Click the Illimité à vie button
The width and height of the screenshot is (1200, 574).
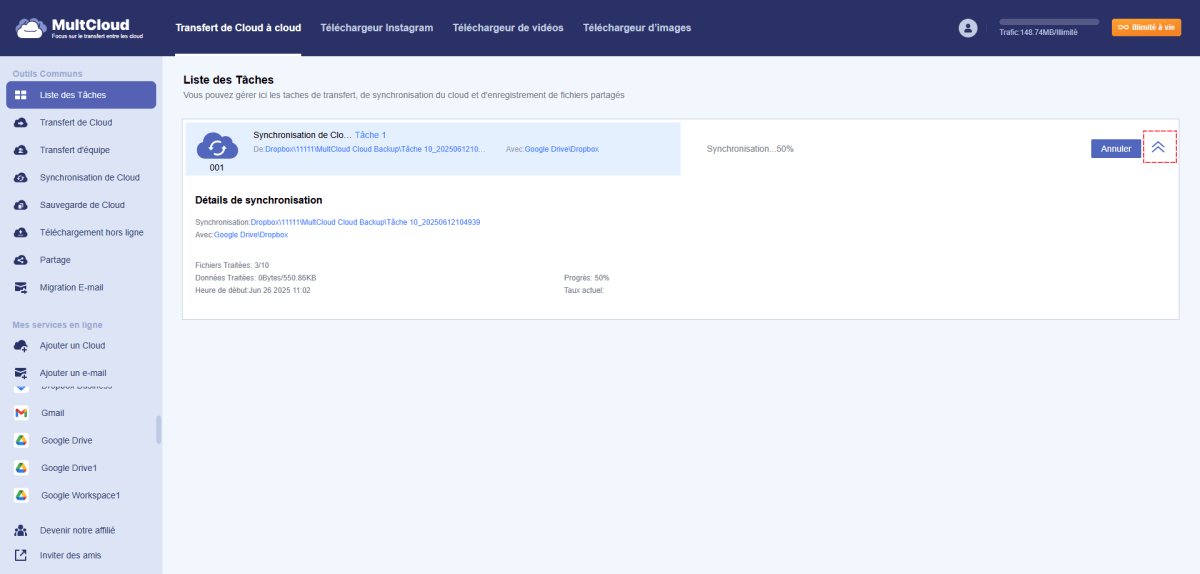(1146, 28)
